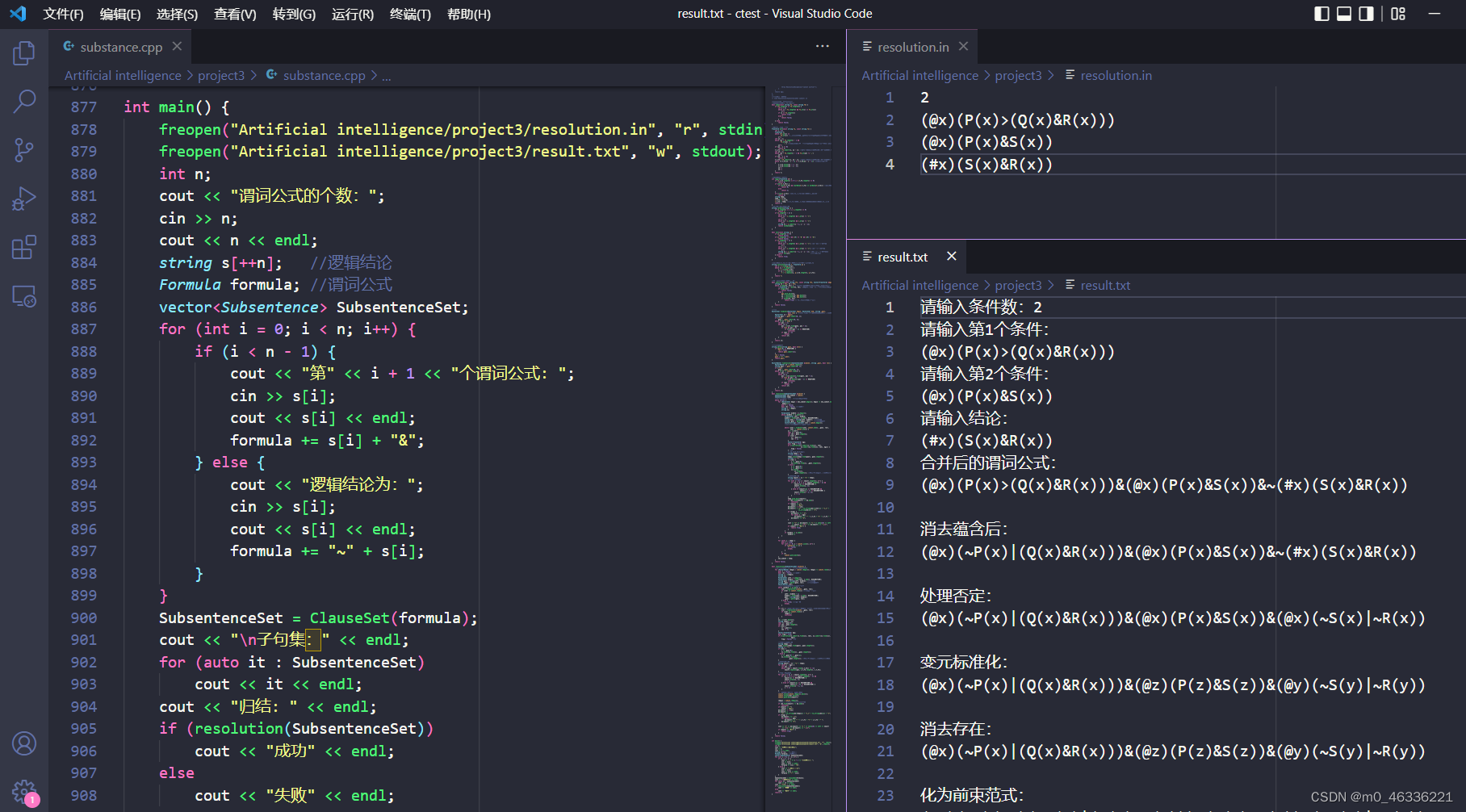Open the Accounts menu icon
This screenshot has height=812, width=1466.
point(24,743)
